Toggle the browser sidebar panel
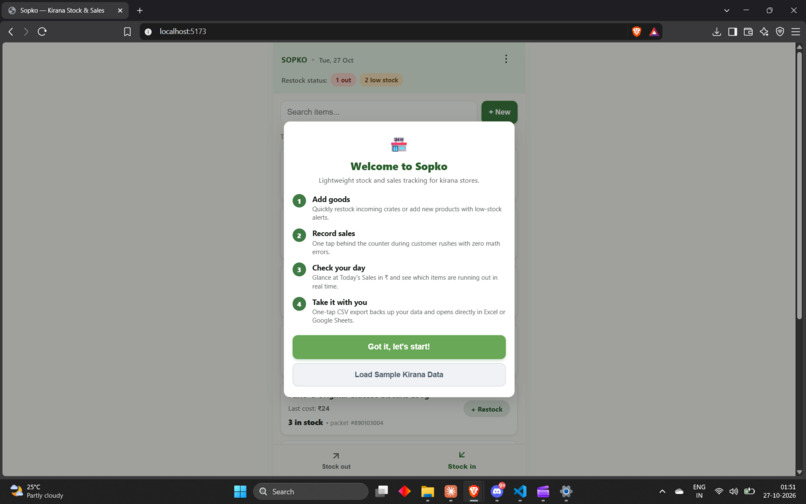806x504 pixels. [x=732, y=31]
